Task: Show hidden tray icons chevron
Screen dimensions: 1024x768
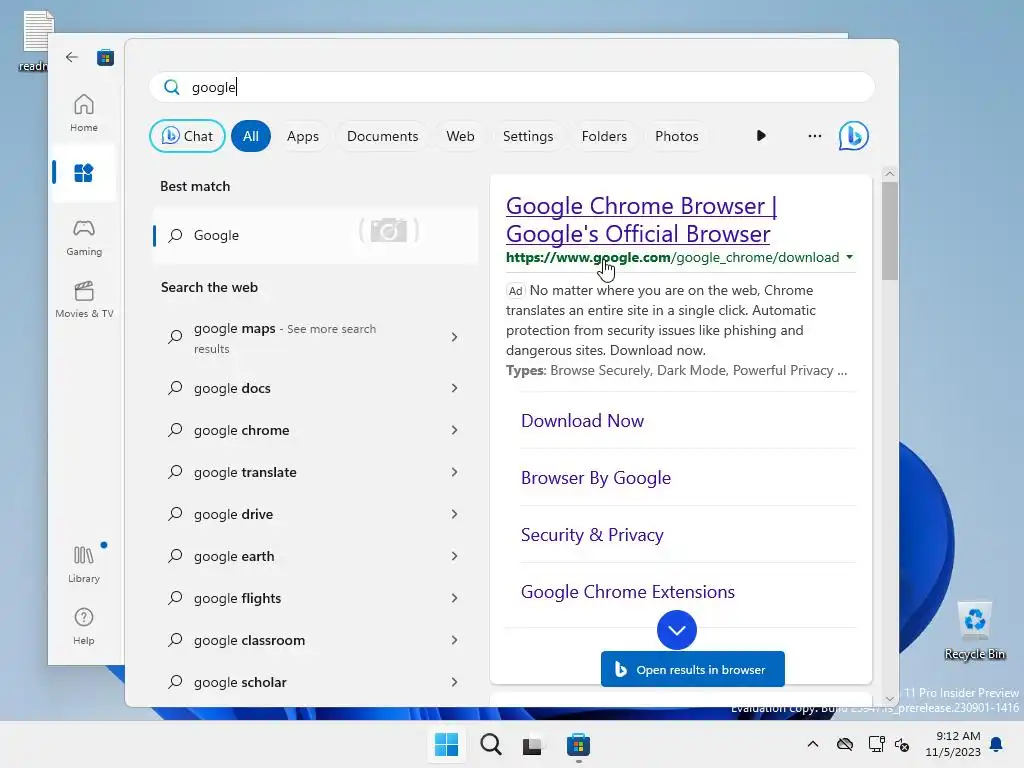Action: (x=812, y=744)
